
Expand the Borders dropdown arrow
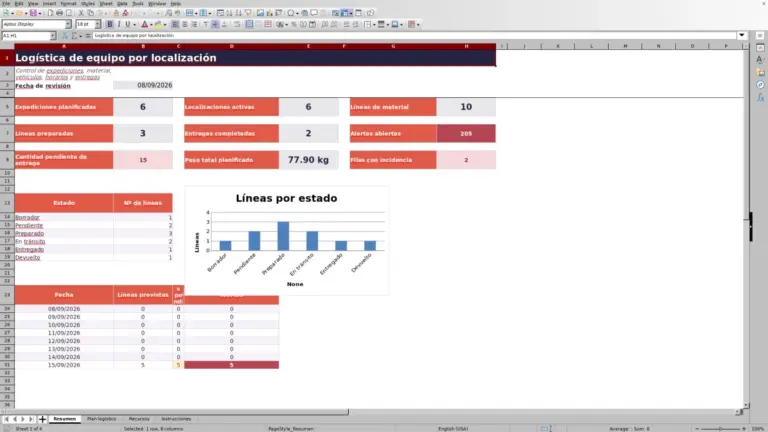374,24
